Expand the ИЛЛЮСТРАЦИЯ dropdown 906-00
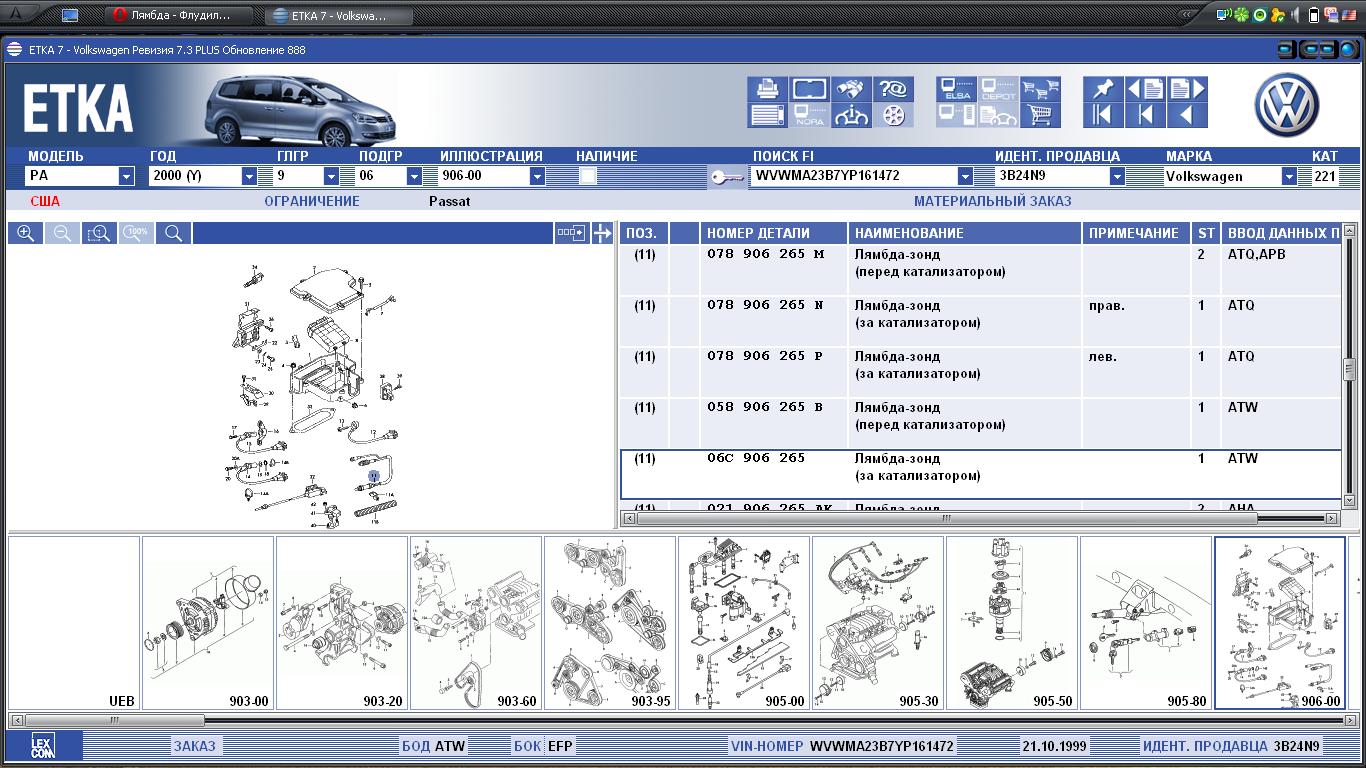This screenshot has width=1366, height=768. tap(537, 176)
